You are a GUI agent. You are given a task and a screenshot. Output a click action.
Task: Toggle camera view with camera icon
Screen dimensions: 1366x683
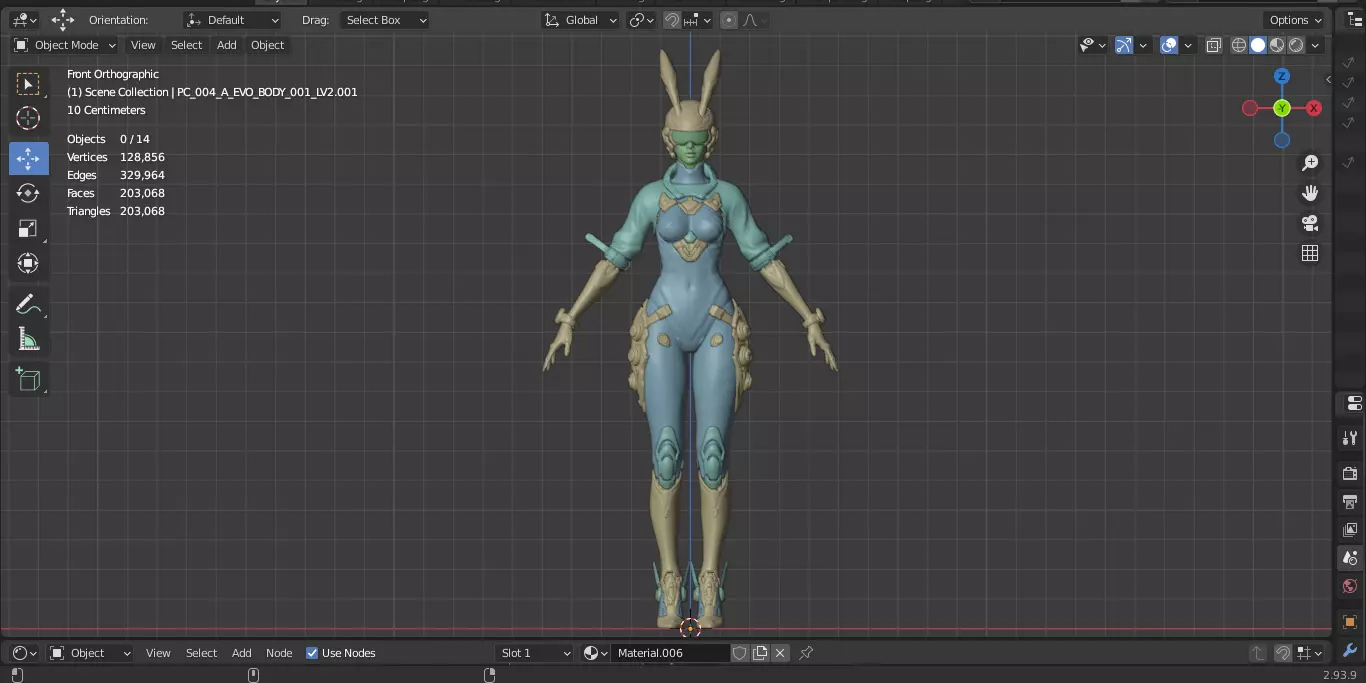tap(1310, 223)
